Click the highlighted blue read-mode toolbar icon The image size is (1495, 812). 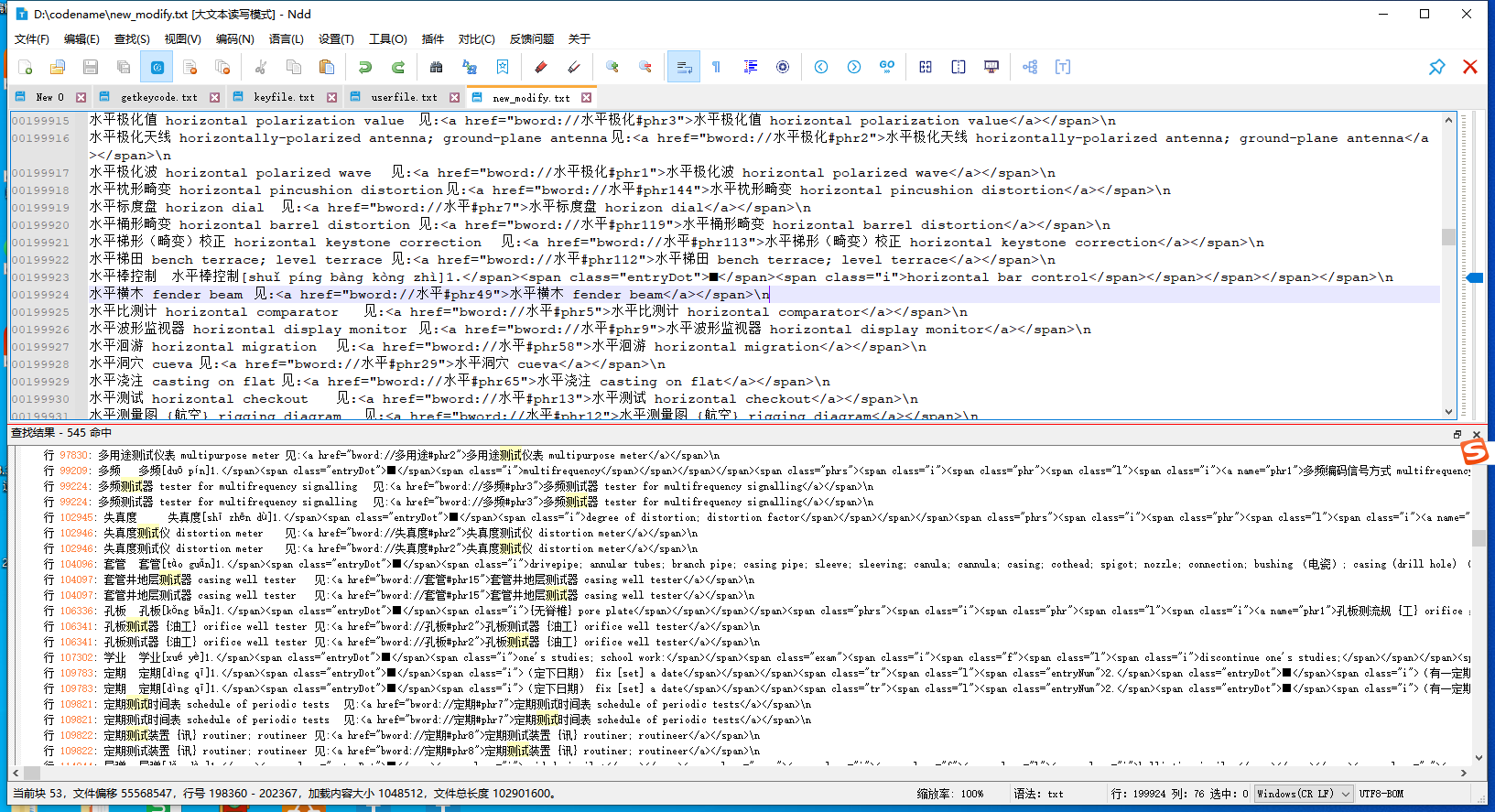(157, 67)
